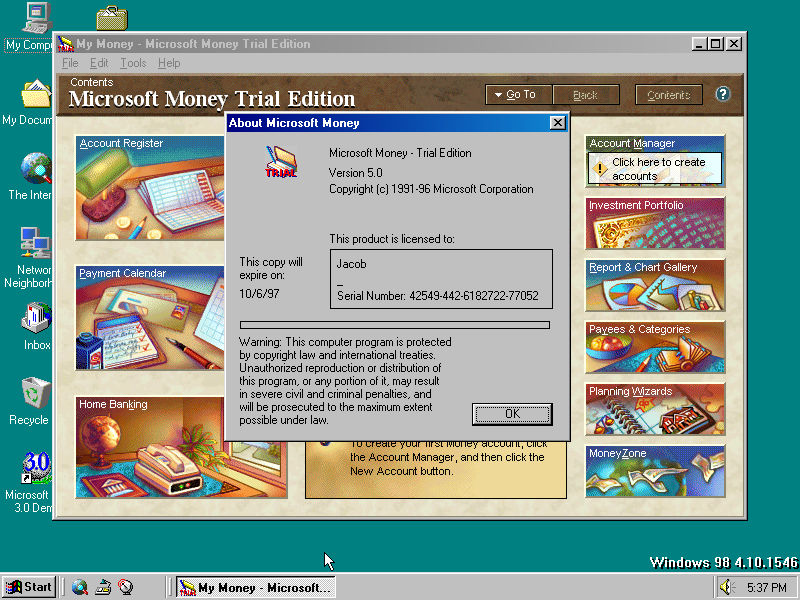Viewport: 800px width, 600px height.
Task: Launch Internet Explorer from the quick launch bar
Action: click(x=79, y=587)
